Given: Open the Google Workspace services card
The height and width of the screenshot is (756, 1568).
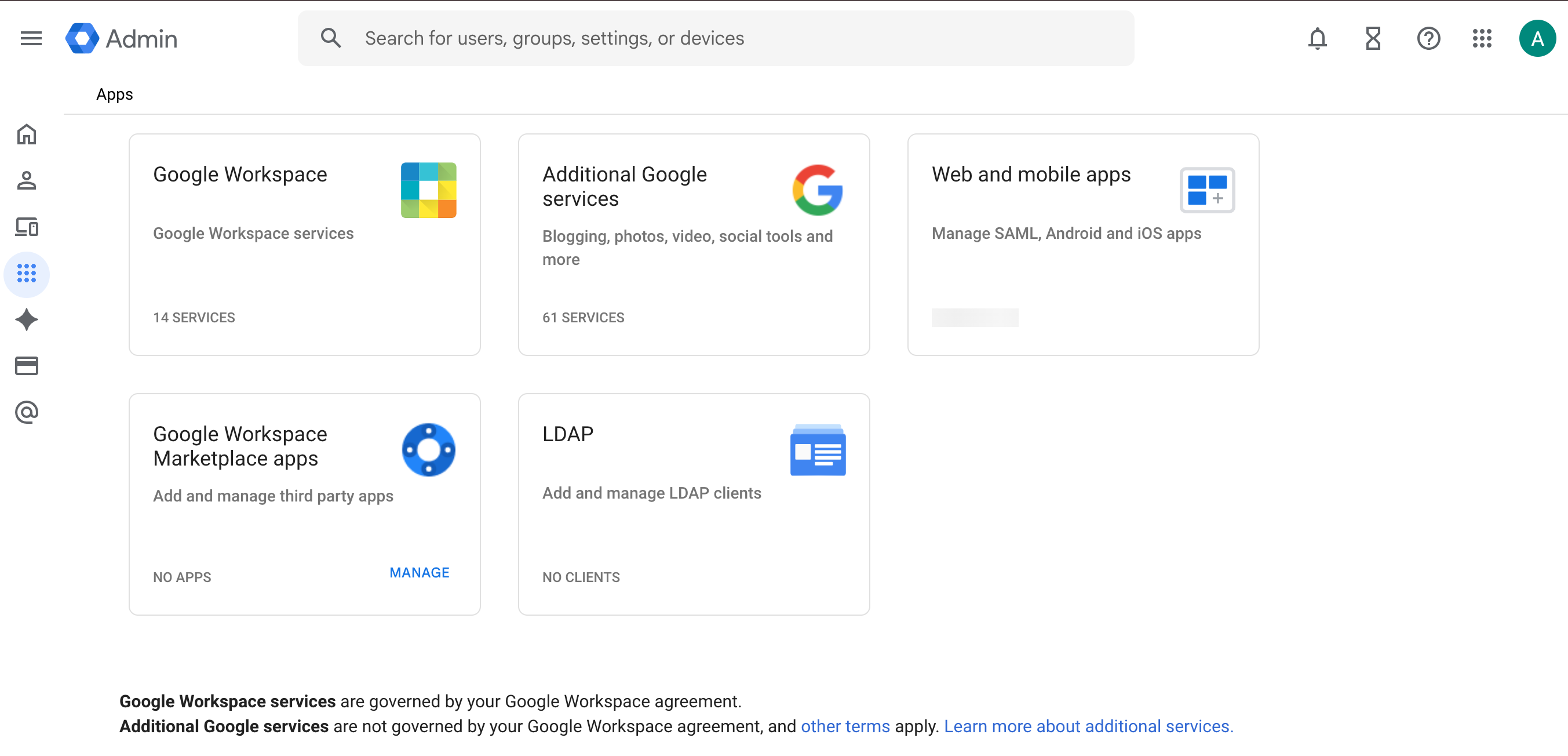Looking at the screenshot, I should (x=304, y=244).
